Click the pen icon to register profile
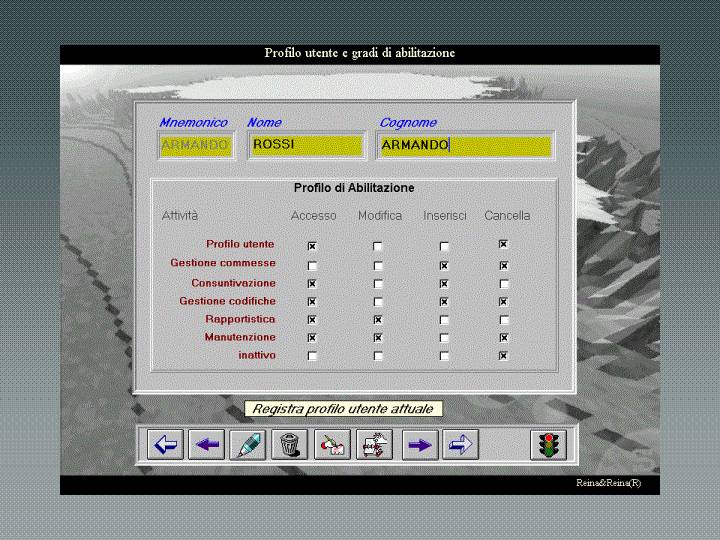Viewport: 720px width, 540px height. [248, 444]
